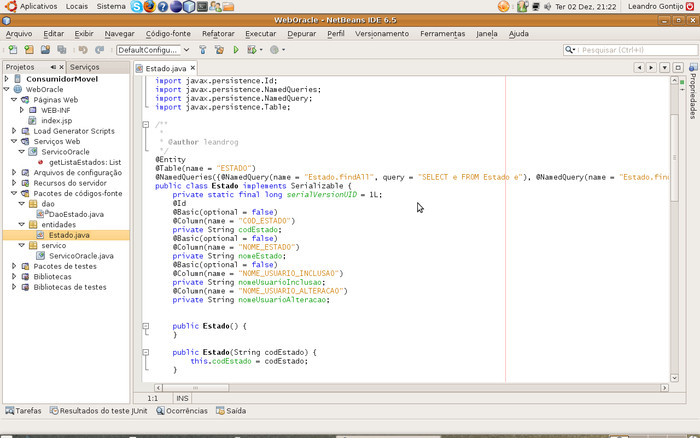Expand the Bibliotecas tree node
700x438 pixels.
tap(14, 276)
